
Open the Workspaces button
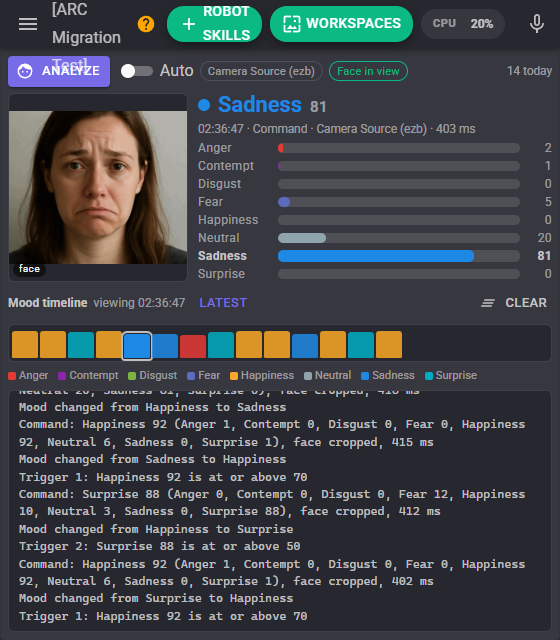point(341,24)
